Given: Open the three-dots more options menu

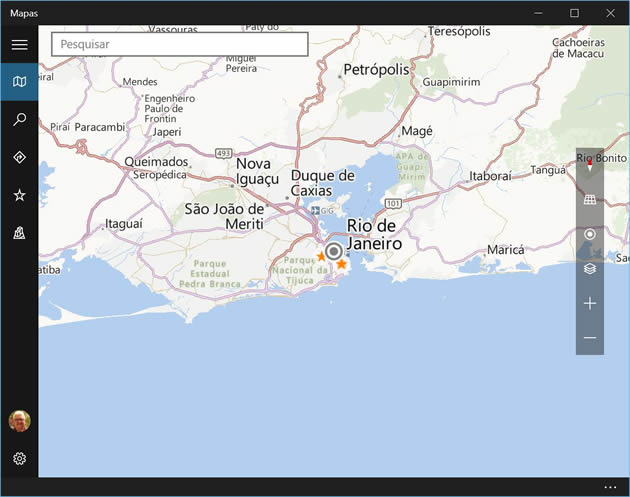Looking at the screenshot, I should click(x=610, y=487).
